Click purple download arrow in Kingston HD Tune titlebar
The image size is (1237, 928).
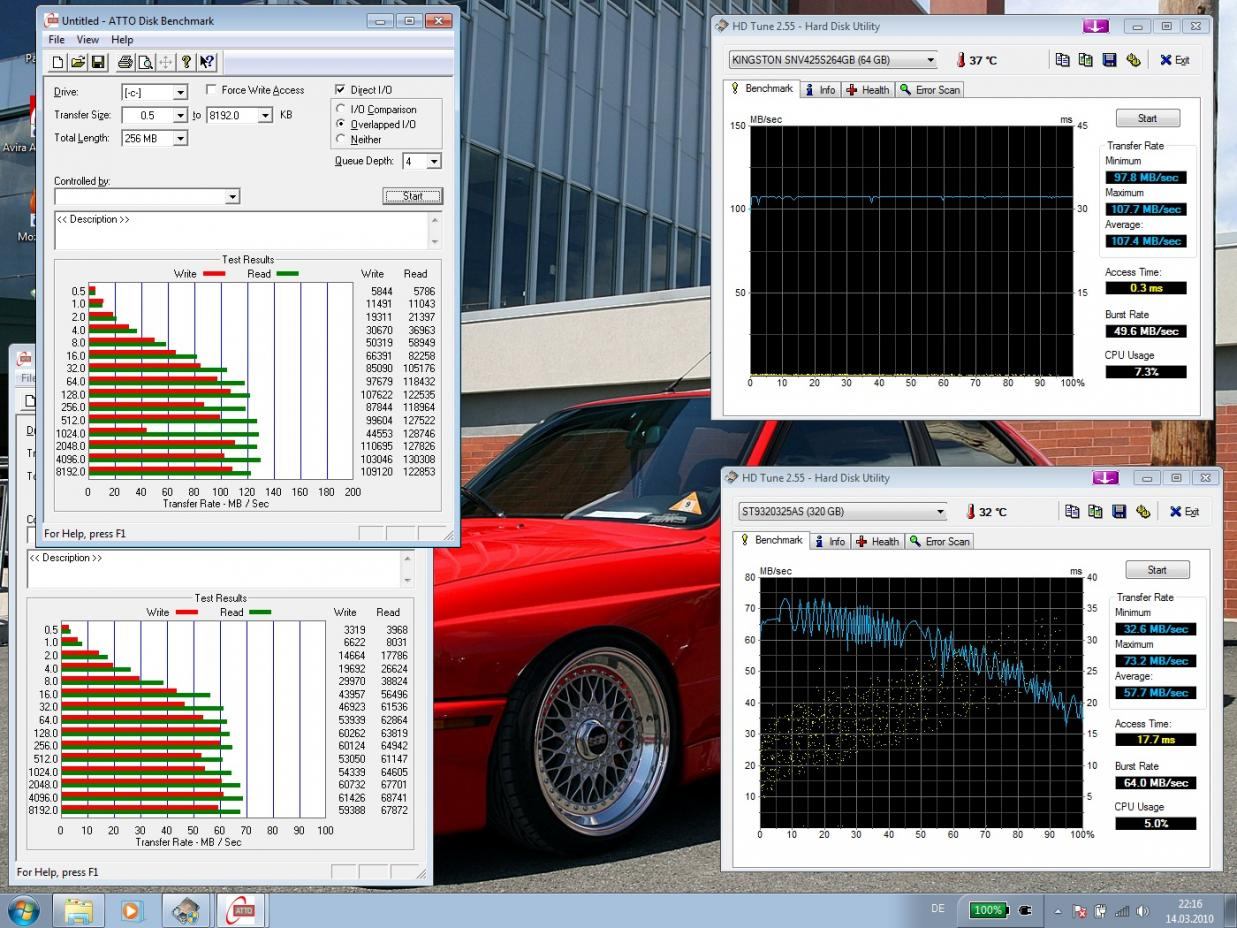click(1097, 26)
